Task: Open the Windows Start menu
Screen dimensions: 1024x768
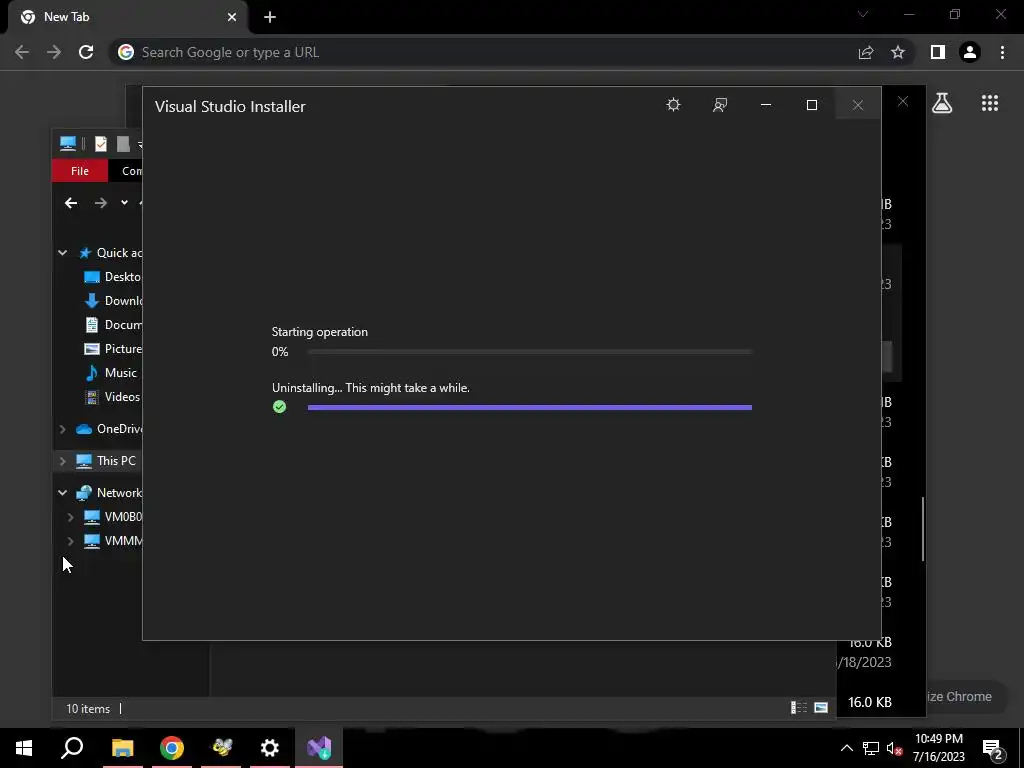Action: [24, 748]
